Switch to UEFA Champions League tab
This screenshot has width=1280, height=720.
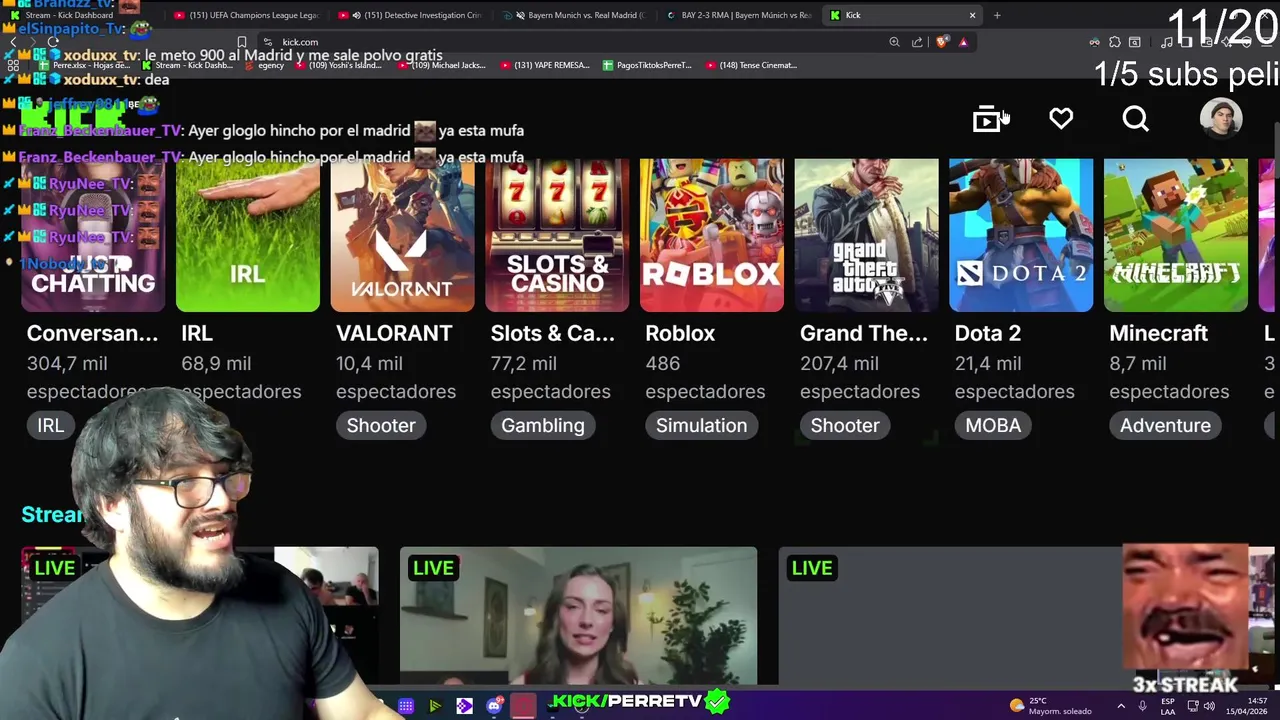(x=246, y=15)
